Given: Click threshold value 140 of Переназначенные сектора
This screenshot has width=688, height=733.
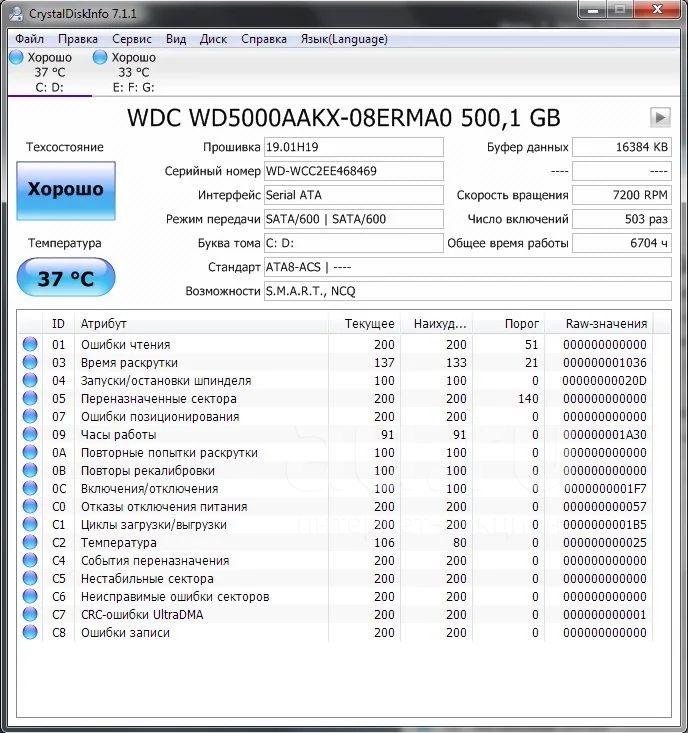Looking at the screenshot, I should [x=528, y=398].
